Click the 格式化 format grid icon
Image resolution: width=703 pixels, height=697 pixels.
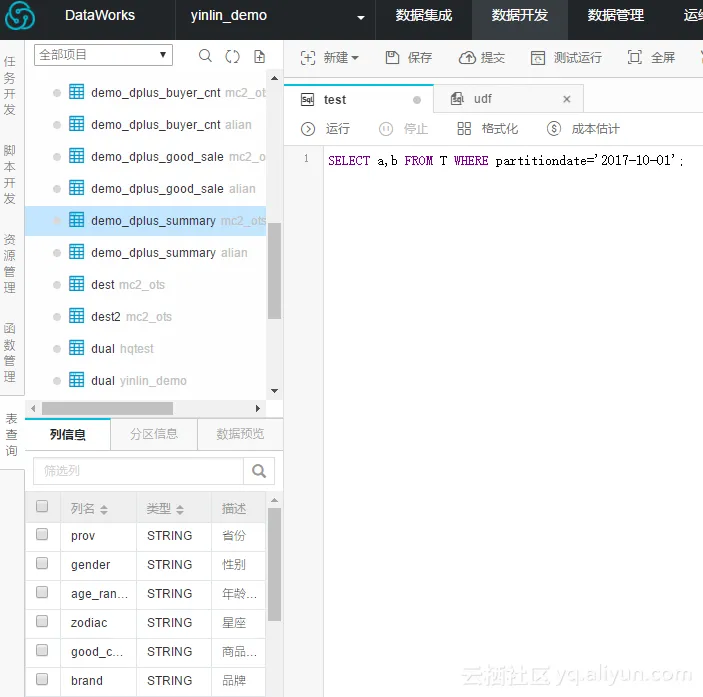pos(464,129)
